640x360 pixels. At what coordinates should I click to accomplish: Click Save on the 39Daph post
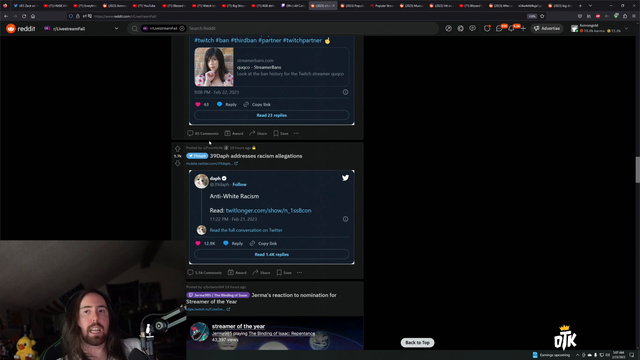pos(284,273)
